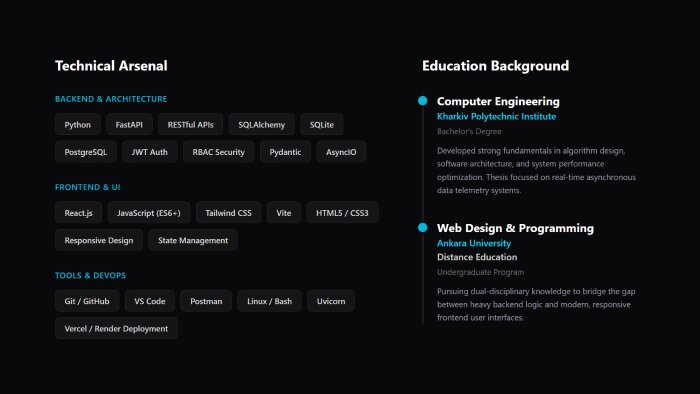Screen dimensions: 700x394
Task: Open the Ankara University link
Action: pos(474,243)
